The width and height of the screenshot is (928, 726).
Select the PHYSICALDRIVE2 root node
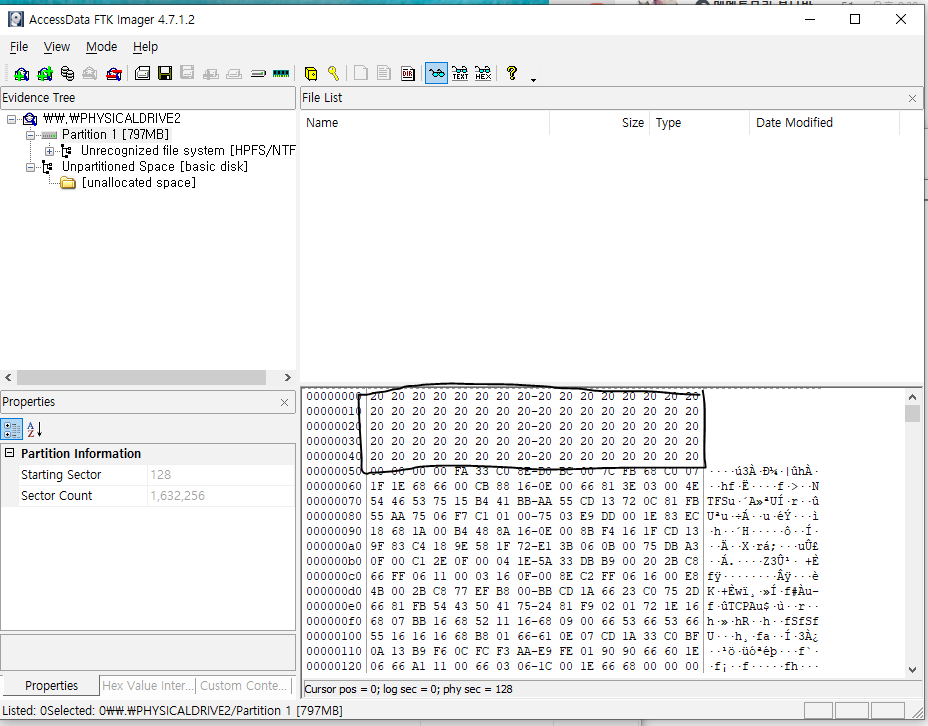click(x=112, y=118)
